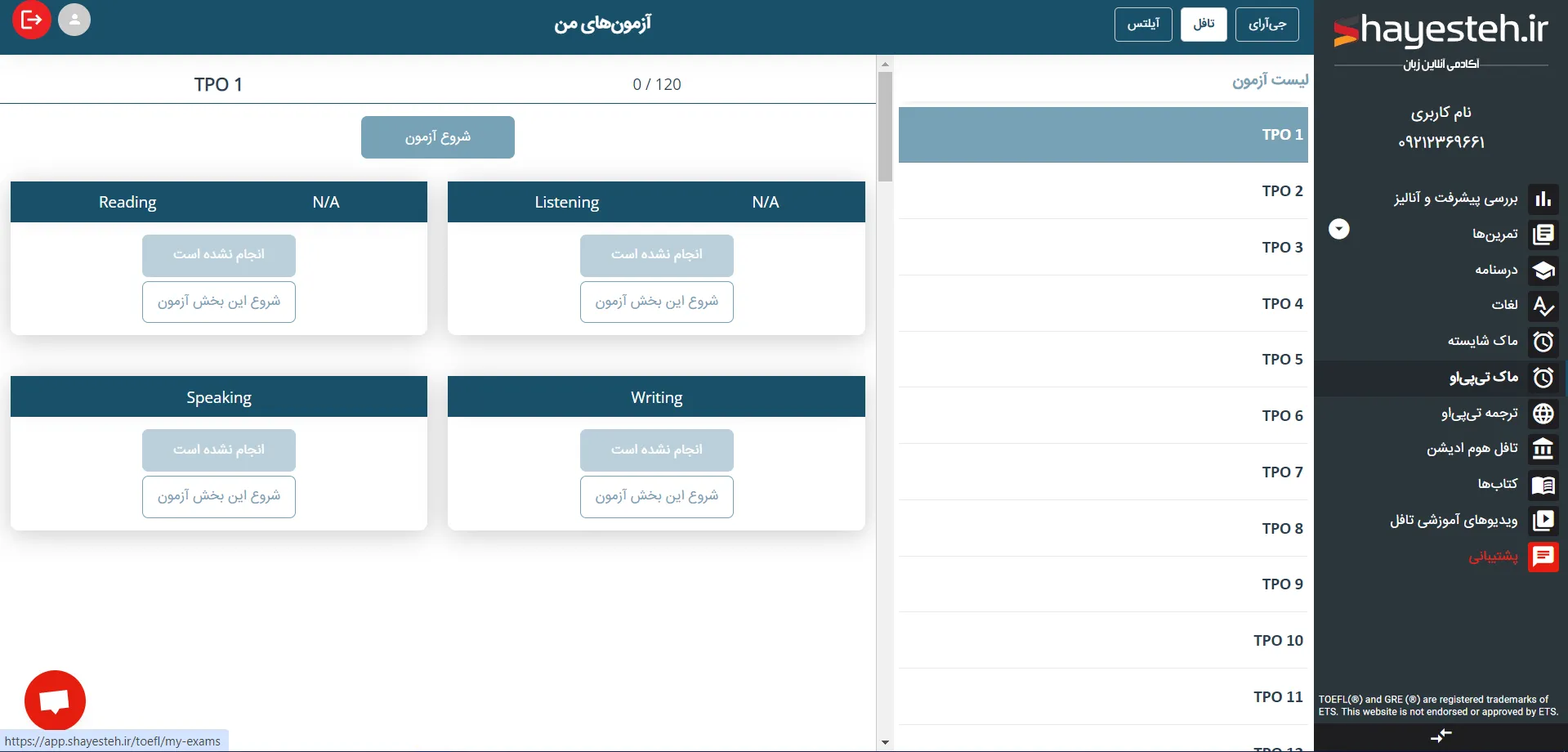1568x752 pixels.
Task: Click the درسنامه graduation cap icon
Action: point(1543,271)
